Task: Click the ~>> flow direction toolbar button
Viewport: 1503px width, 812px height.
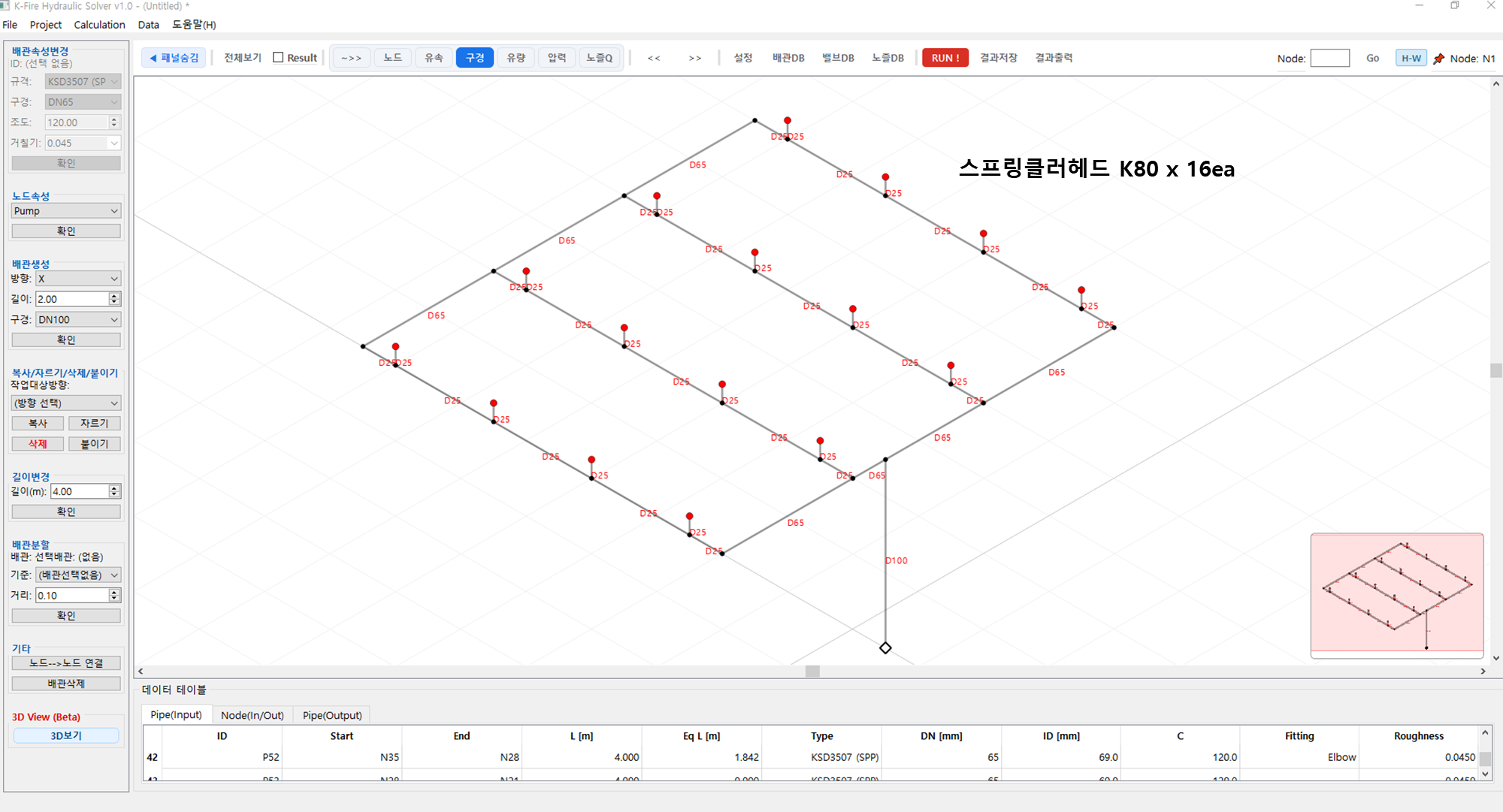Action: (x=351, y=58)
